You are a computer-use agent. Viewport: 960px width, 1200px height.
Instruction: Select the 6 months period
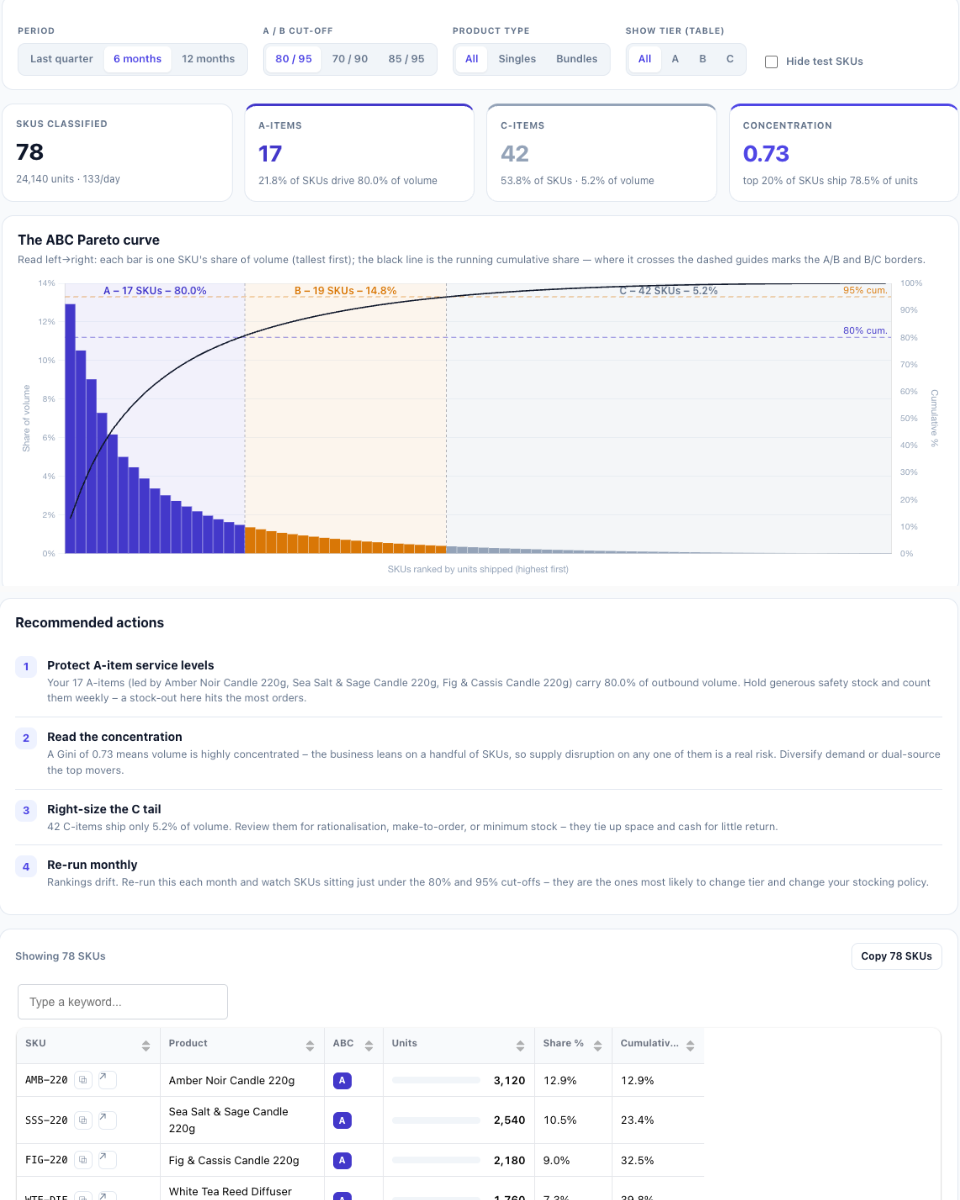pos(137,59)
